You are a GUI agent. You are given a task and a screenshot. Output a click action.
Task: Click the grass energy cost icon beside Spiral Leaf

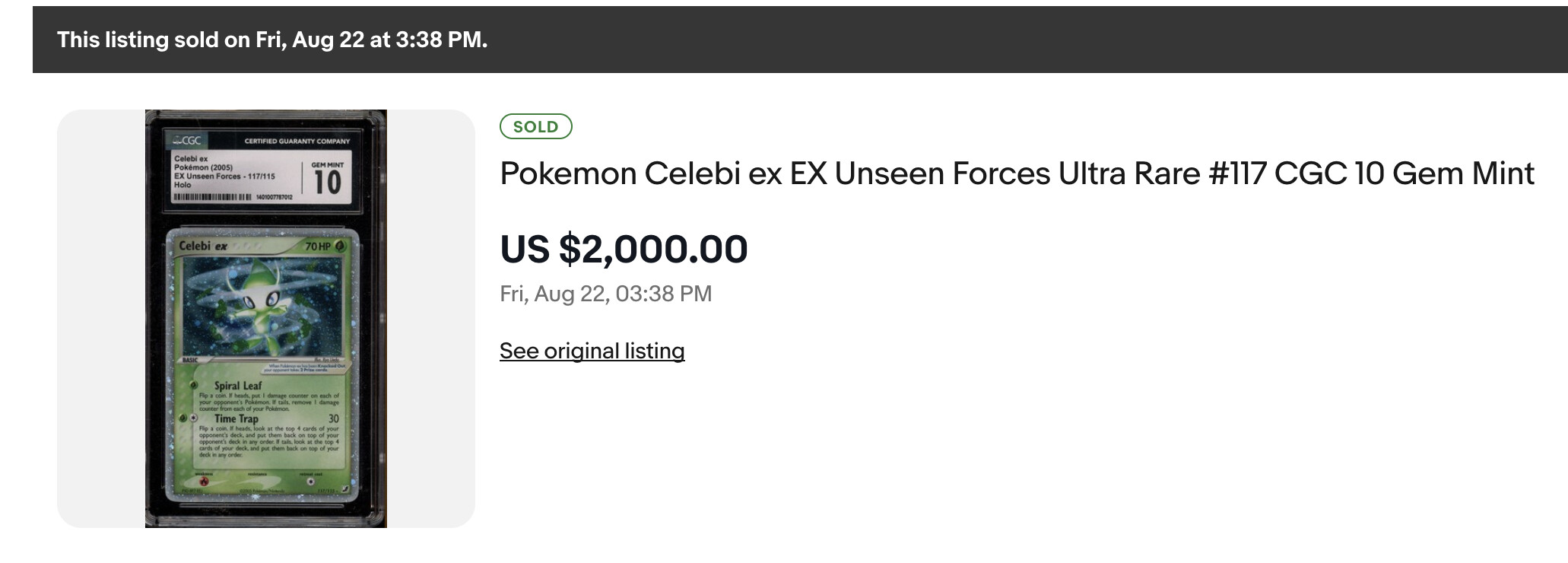tap(195, 386)
